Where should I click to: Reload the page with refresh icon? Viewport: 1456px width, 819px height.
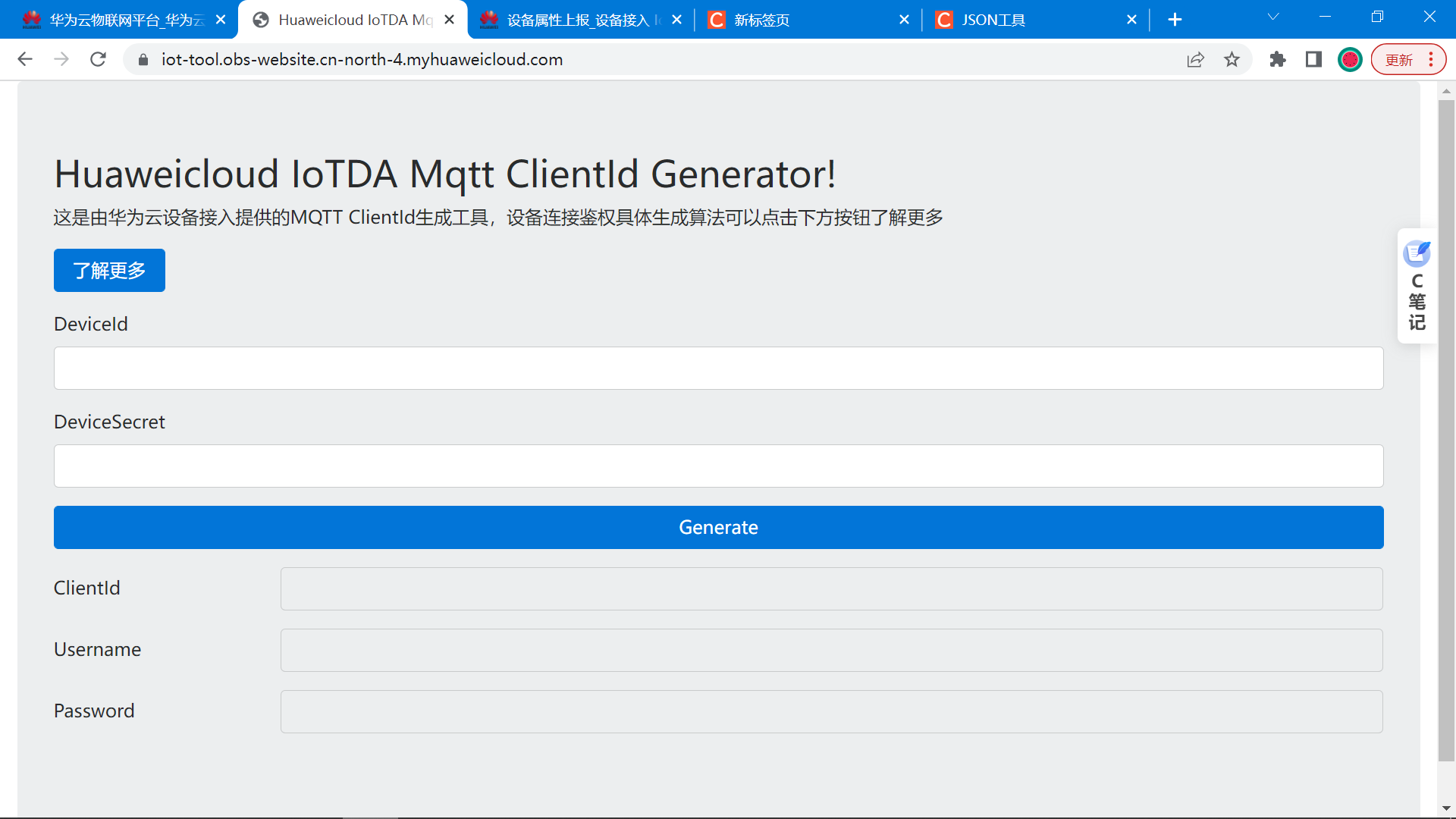98,59
